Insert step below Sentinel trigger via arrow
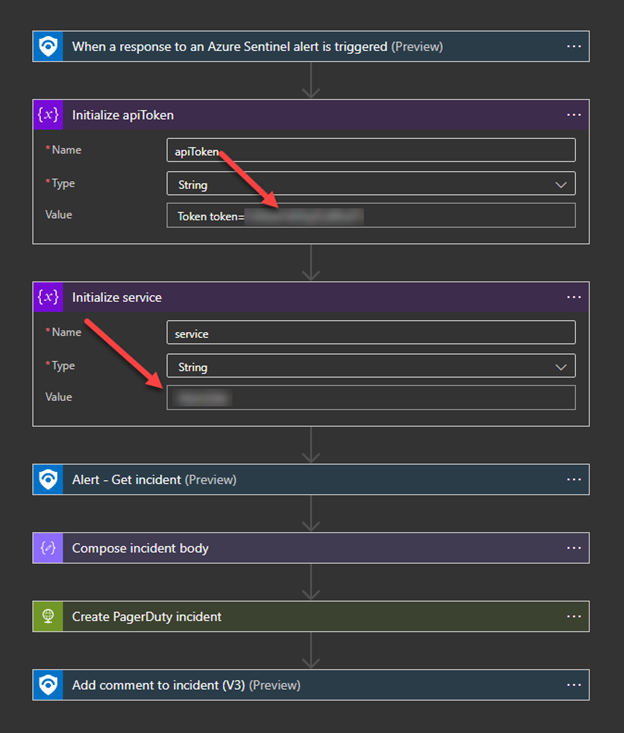 point(311,80)
